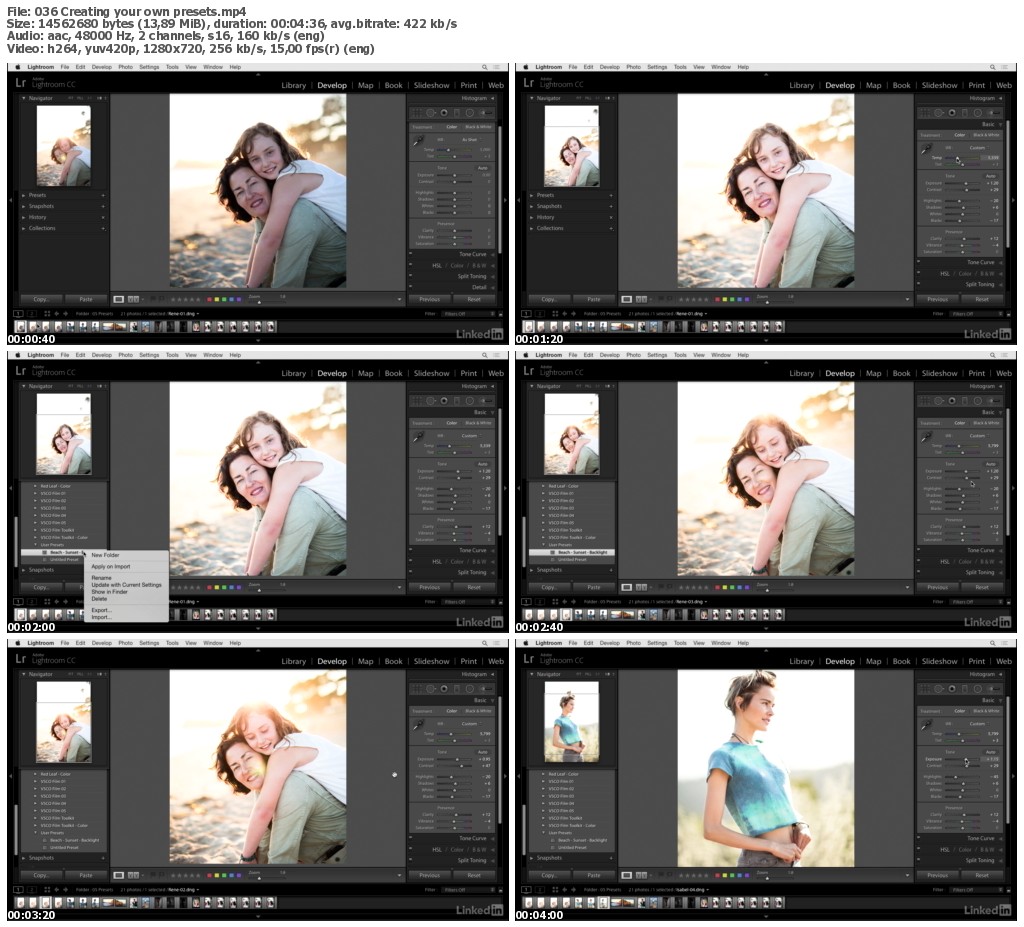
Task: In the 00:00:40 frame, click the Before/After view icon
Action: click(x=133, y=299)
